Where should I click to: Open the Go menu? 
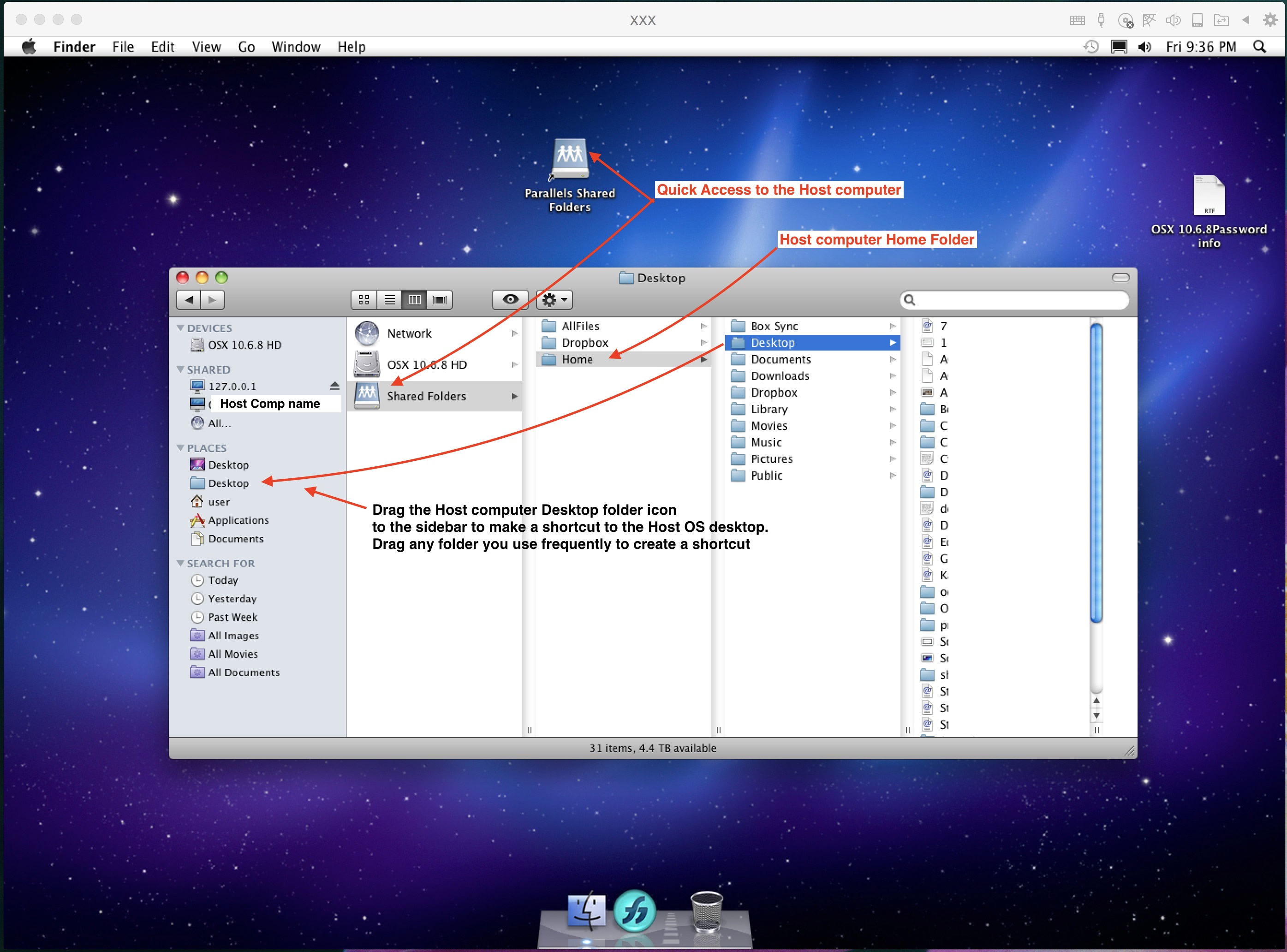[x=246, y=47]
